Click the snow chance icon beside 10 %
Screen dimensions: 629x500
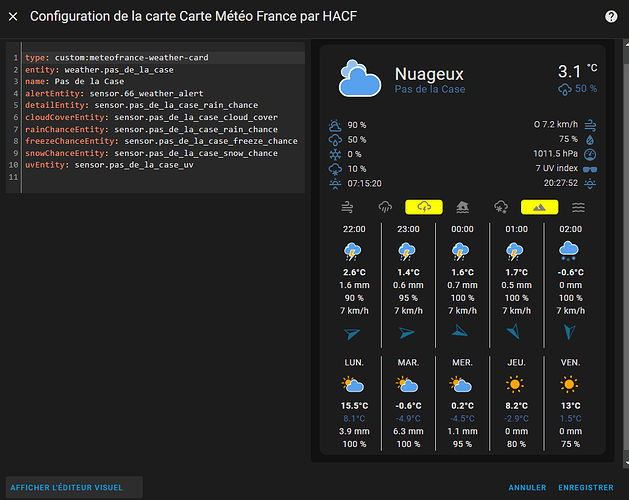[335, 169]
